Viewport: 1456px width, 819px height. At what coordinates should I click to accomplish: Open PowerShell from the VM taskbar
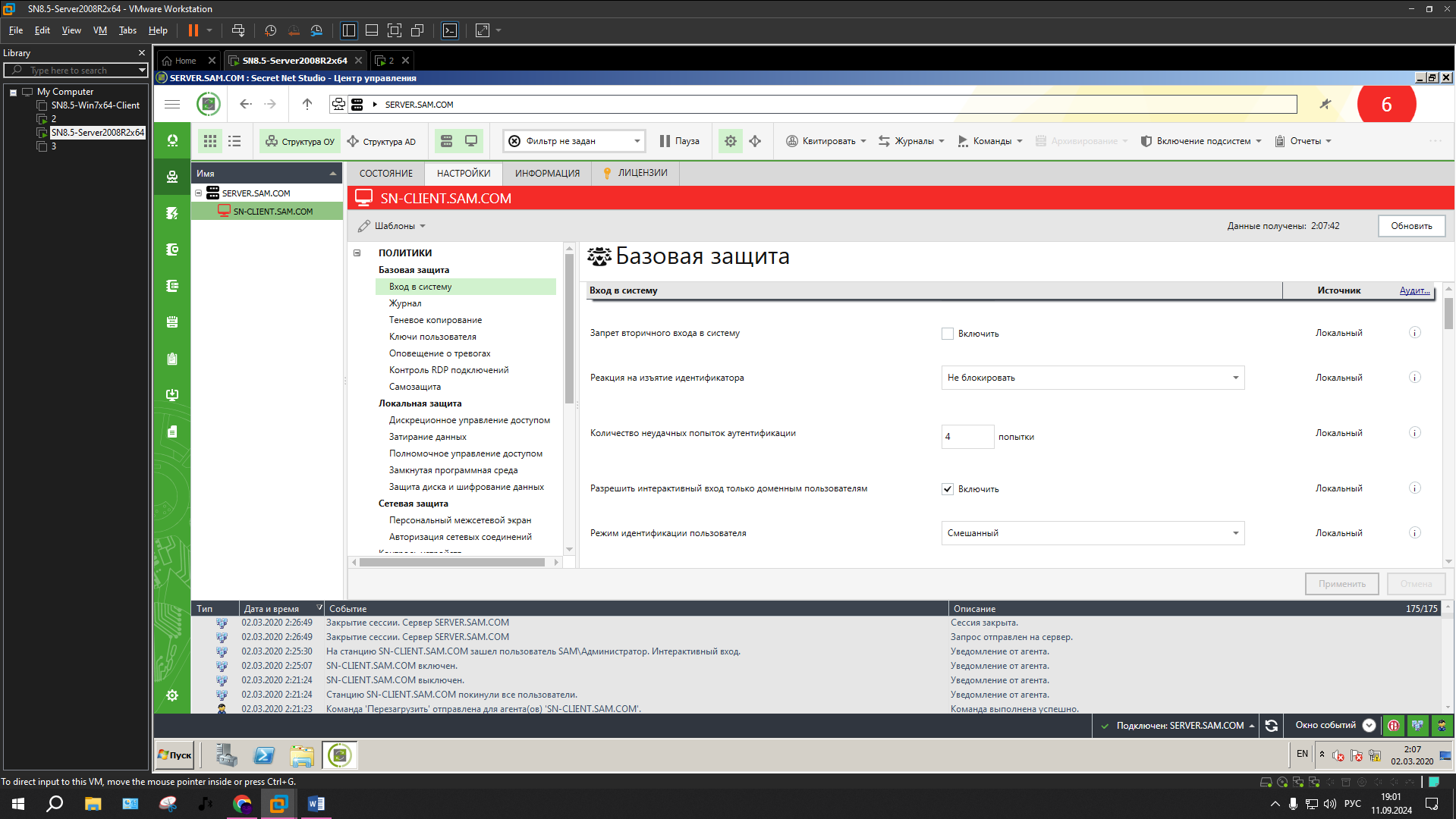tap(264, 755)
